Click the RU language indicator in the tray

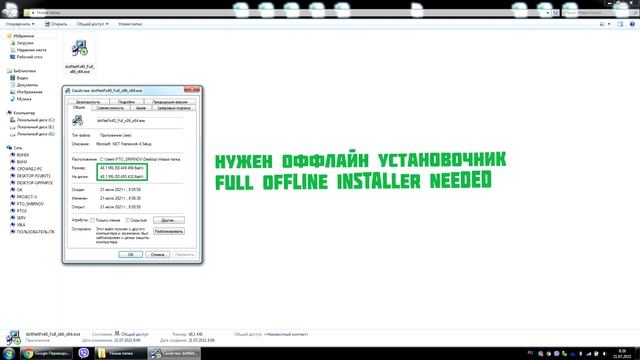pos(530,353)
